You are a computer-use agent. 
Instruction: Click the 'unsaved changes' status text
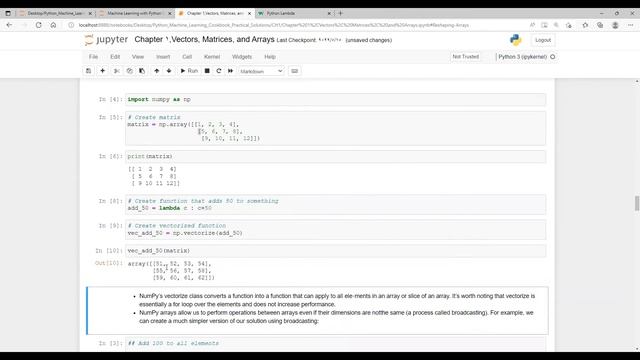click(x=369, y=40)
